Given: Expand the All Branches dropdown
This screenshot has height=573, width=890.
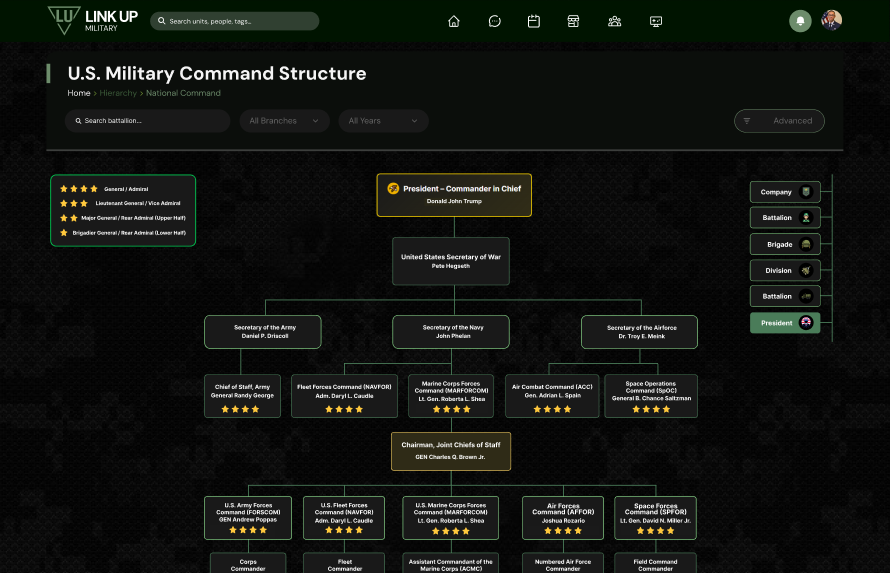Looking at the screenshot, I should click(284, 121).
